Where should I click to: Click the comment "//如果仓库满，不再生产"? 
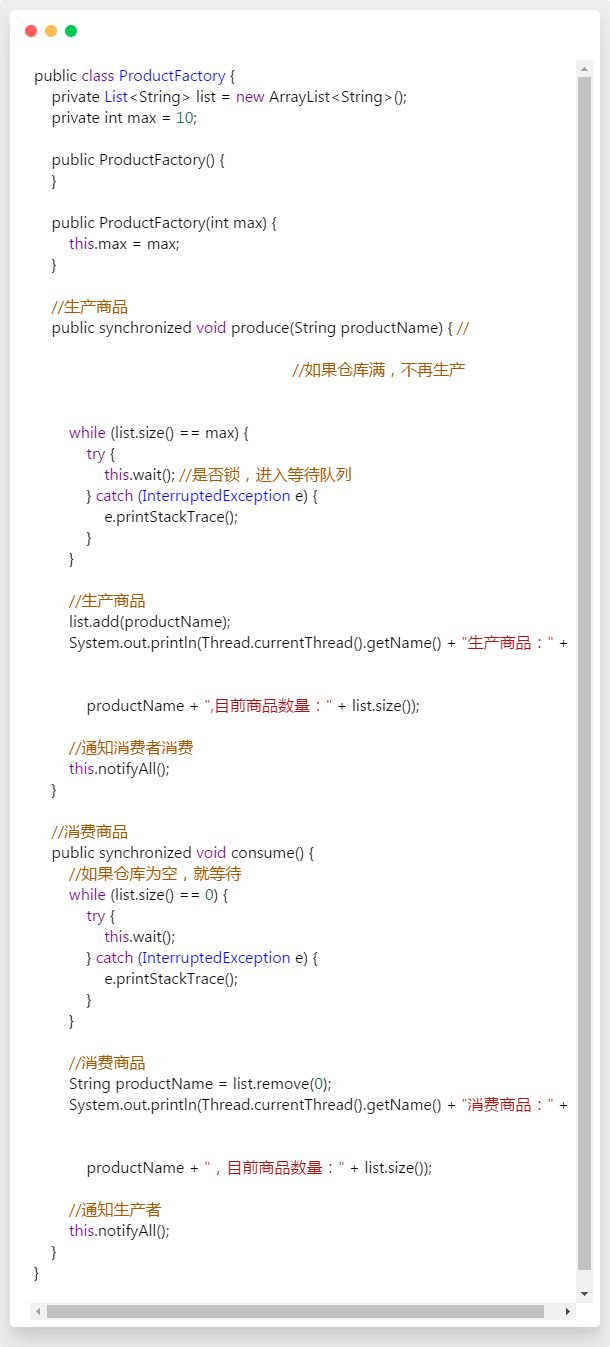pyautogui.click(x=378, y=370)
